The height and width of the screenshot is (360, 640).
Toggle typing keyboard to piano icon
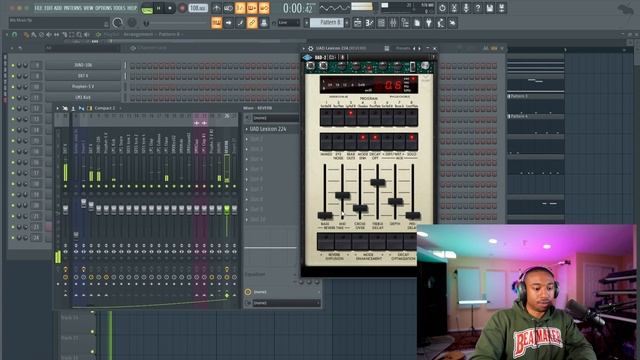coord(217,23)
